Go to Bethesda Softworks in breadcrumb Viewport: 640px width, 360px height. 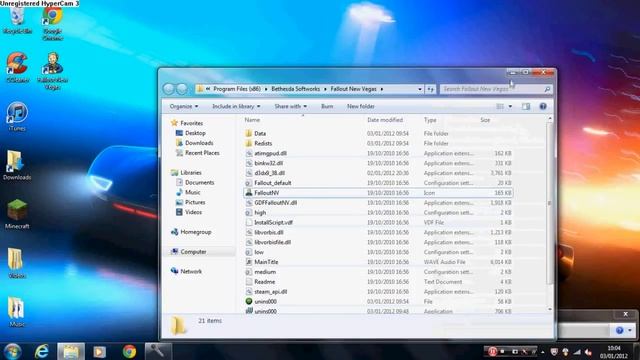[x=296, y=89]
